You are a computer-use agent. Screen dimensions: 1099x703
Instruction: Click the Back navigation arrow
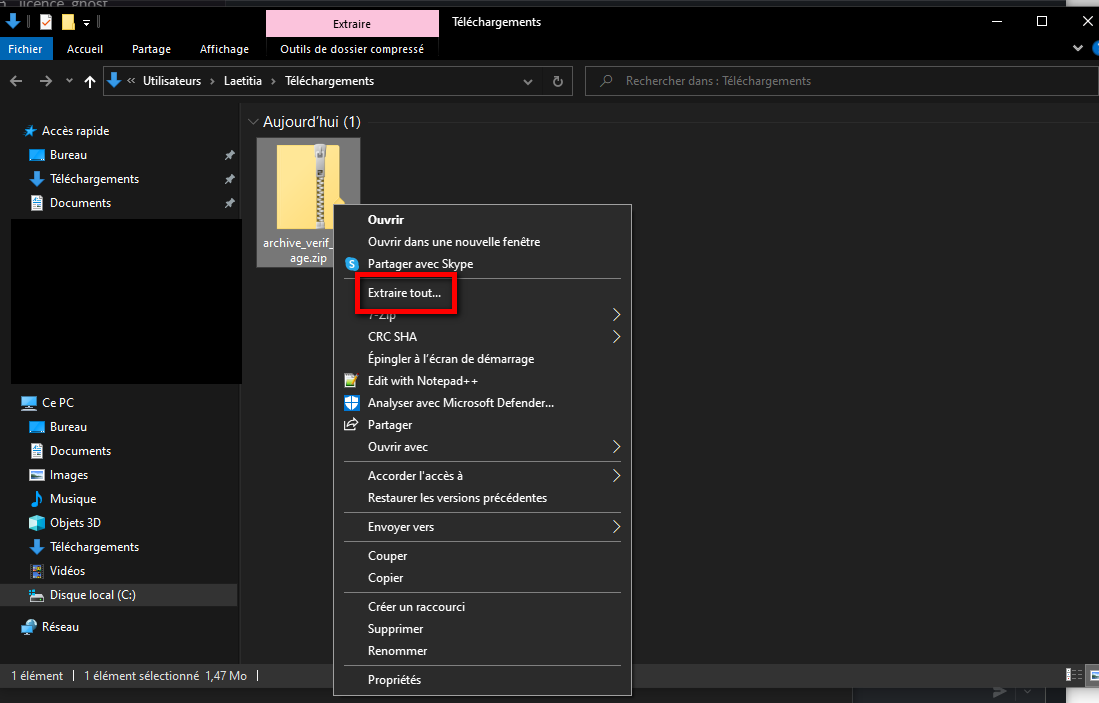[17, 81]
